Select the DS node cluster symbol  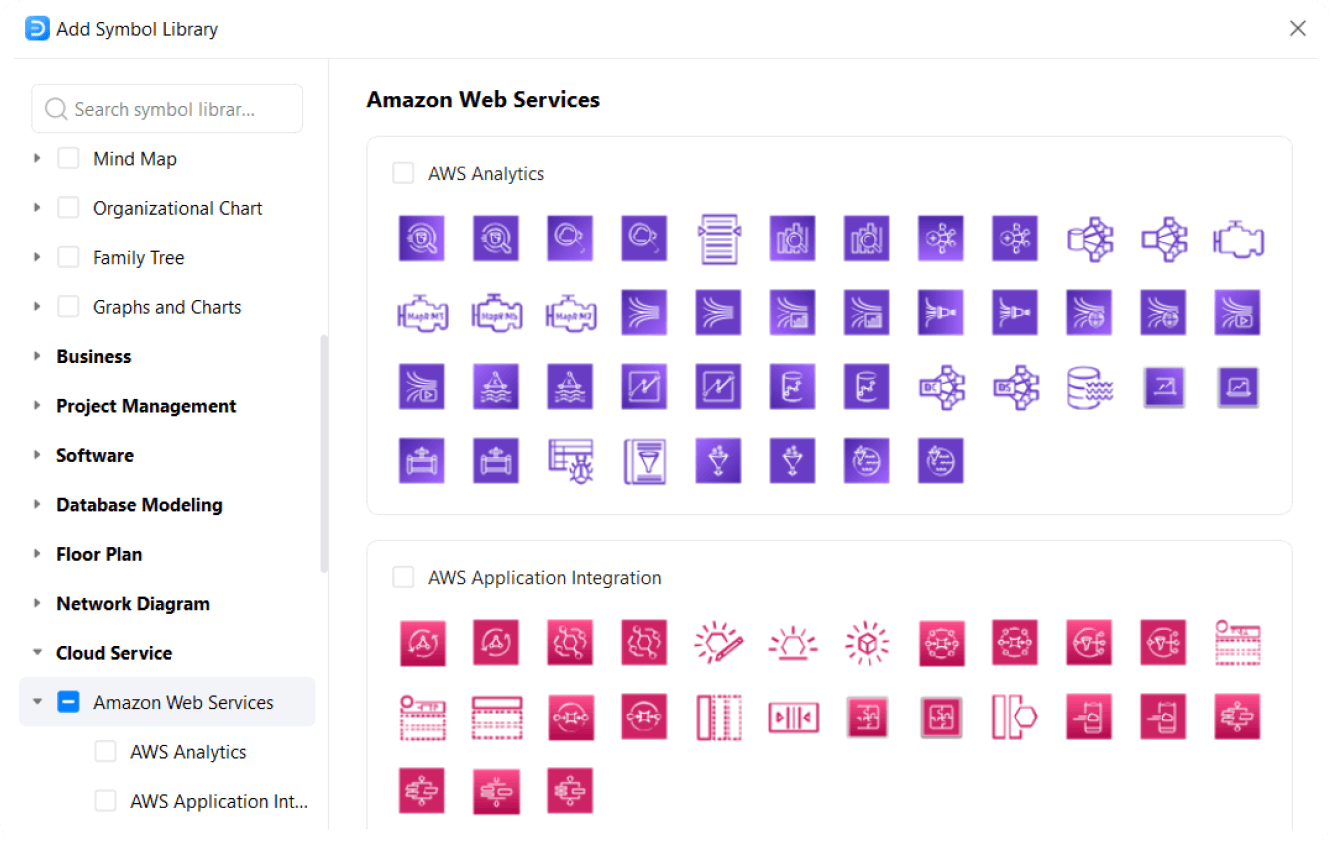click(x=1016, y=387)
